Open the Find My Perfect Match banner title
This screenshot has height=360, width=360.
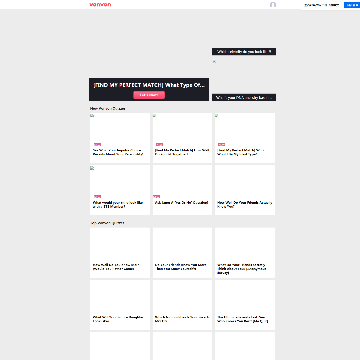pos(149,85)
